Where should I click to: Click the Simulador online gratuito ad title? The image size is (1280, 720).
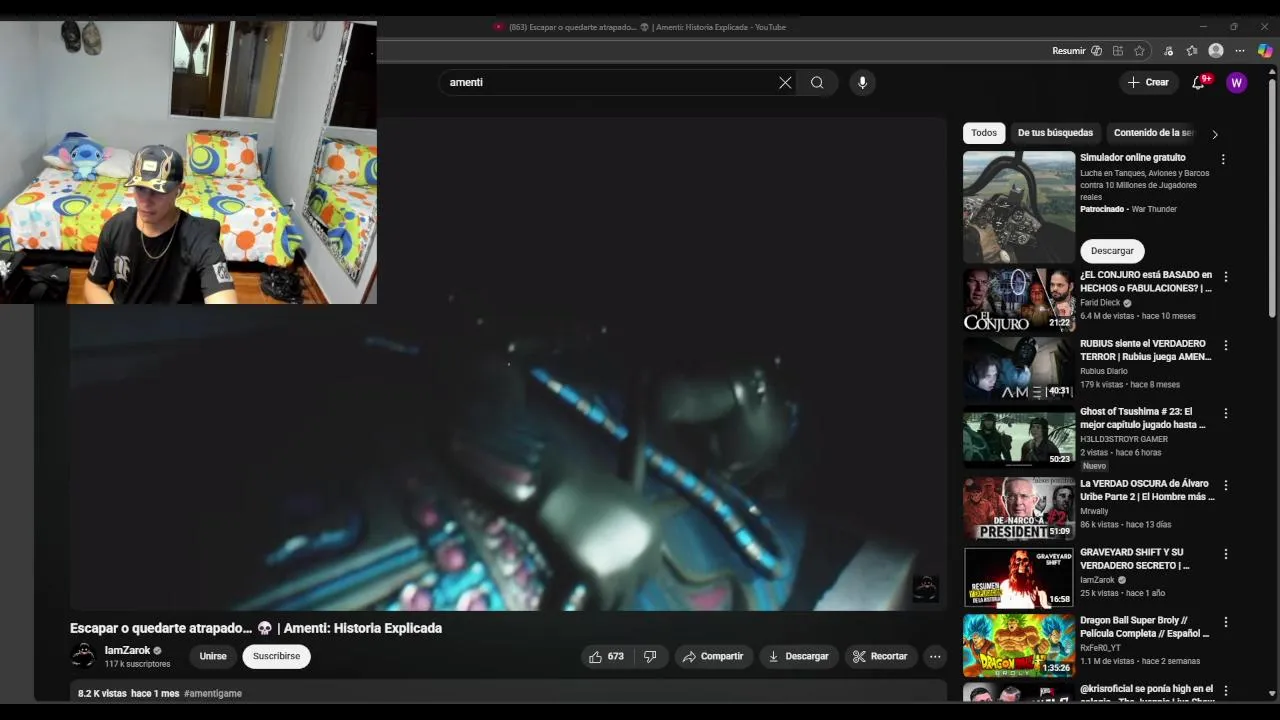(x=1133, y=158)
